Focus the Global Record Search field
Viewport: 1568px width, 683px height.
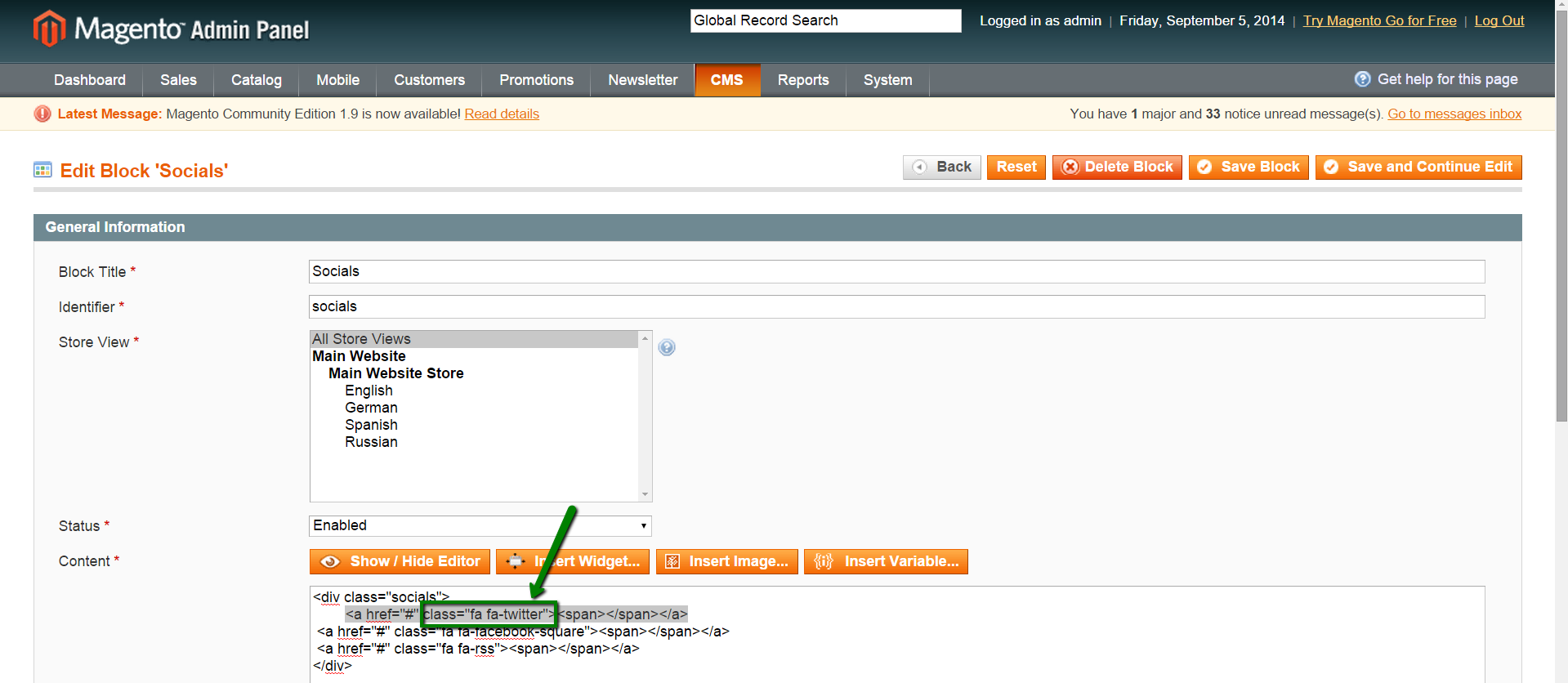825,21
